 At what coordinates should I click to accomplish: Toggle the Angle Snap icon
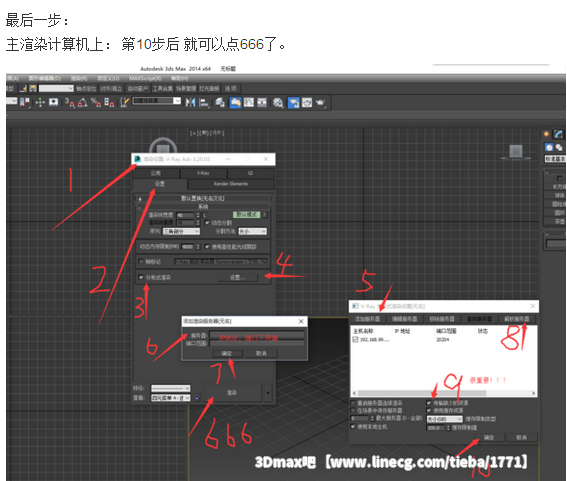pyautogui.click(x=82, y=102)
